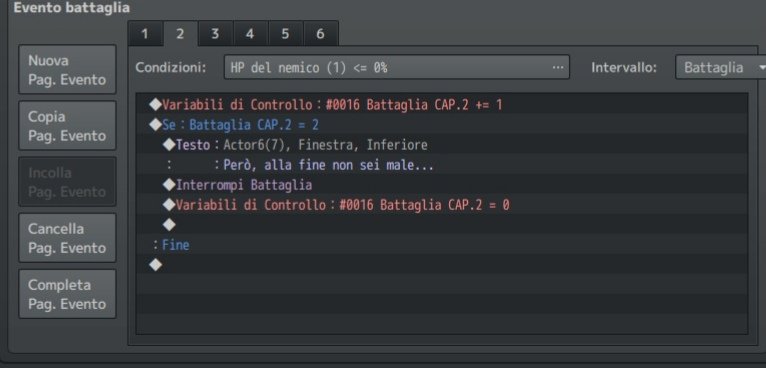Open the Condizioni ellipsis selector

pyautogui.click(x=558, y=67)
